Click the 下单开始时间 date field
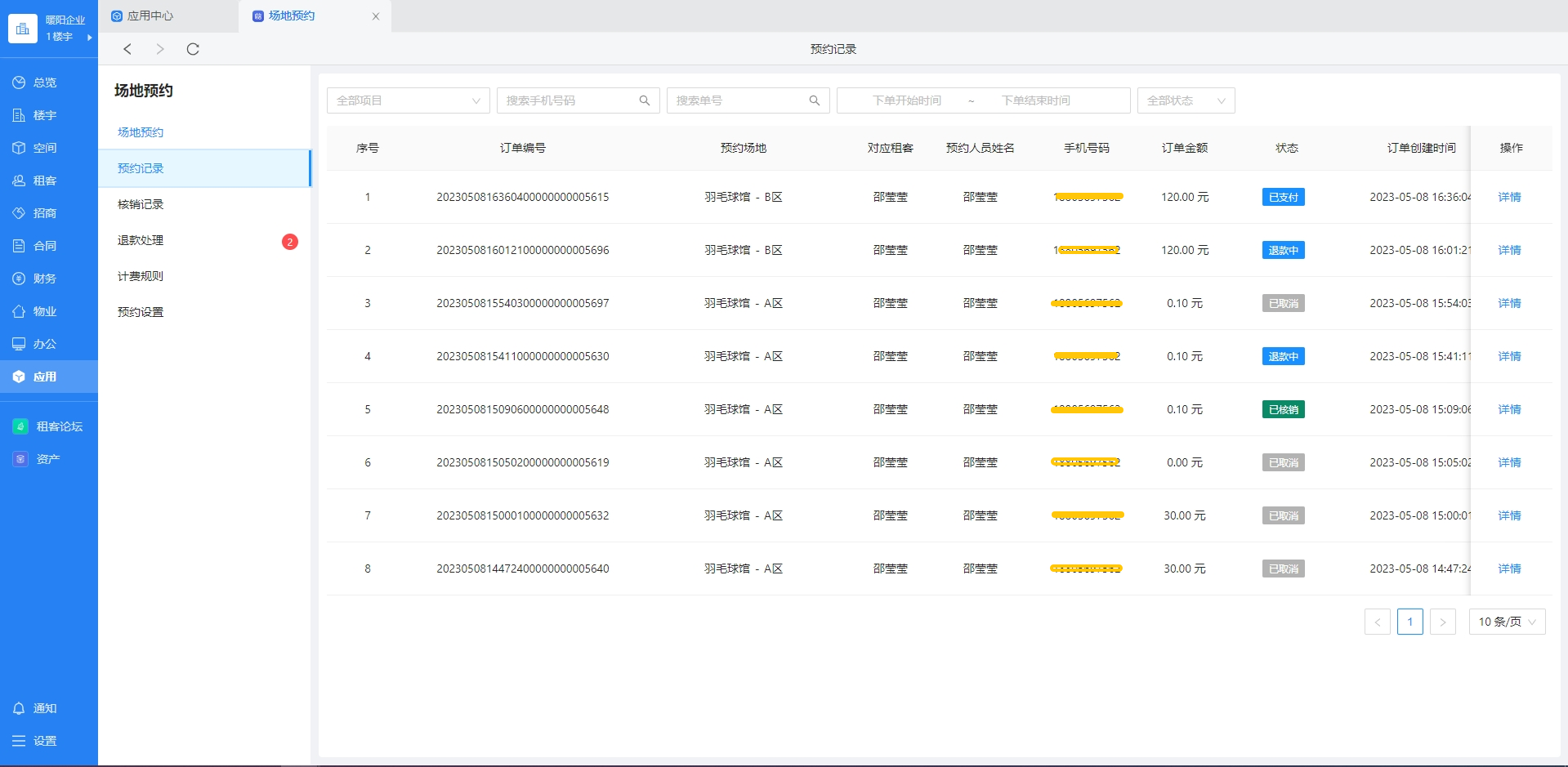Screen dimensions: 1568x767 pos(907,100)
